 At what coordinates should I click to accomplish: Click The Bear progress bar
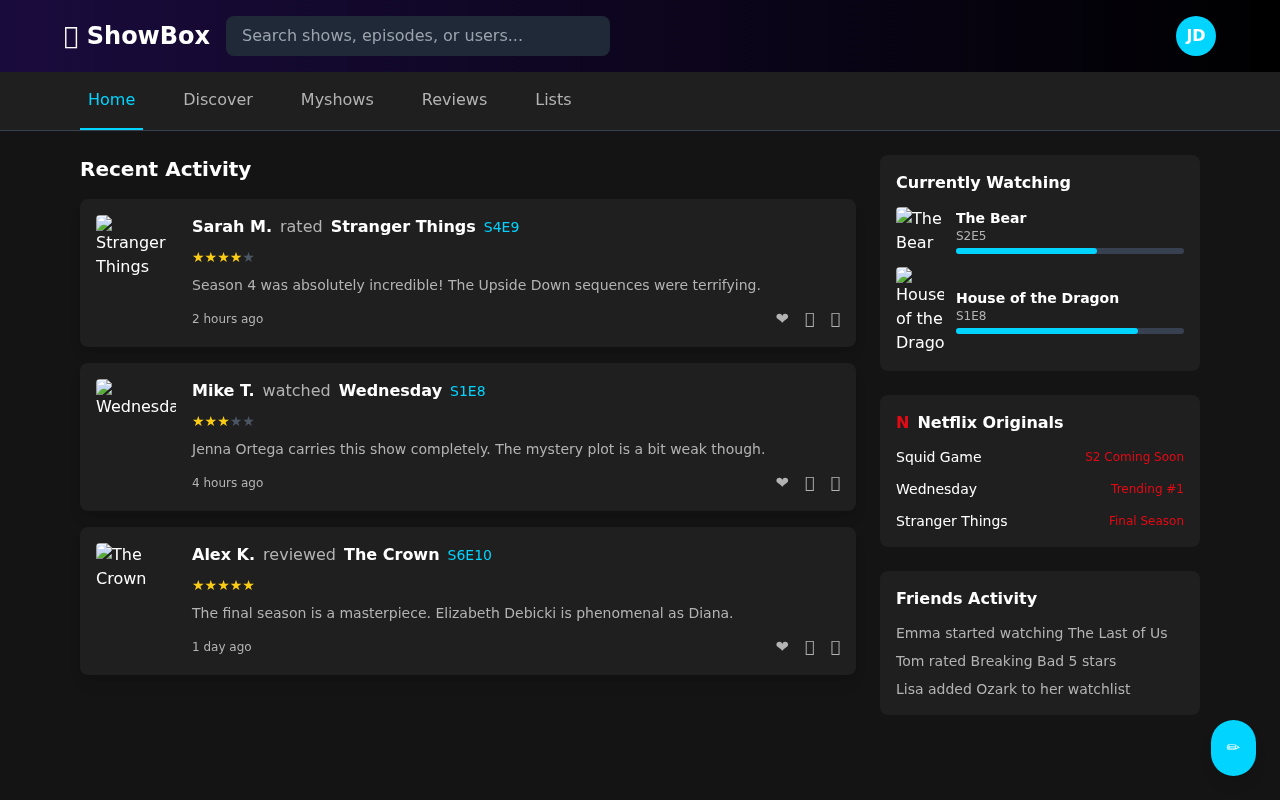click(x=1069, y=251)
